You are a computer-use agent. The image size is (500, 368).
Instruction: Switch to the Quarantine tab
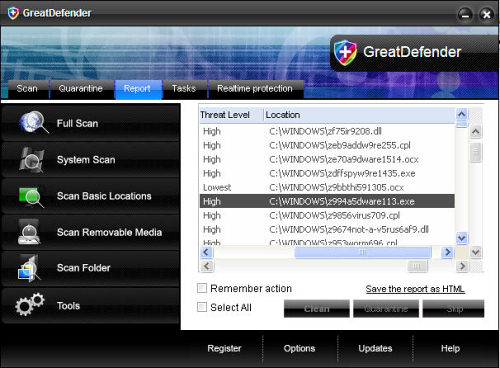tap(81, 89)
